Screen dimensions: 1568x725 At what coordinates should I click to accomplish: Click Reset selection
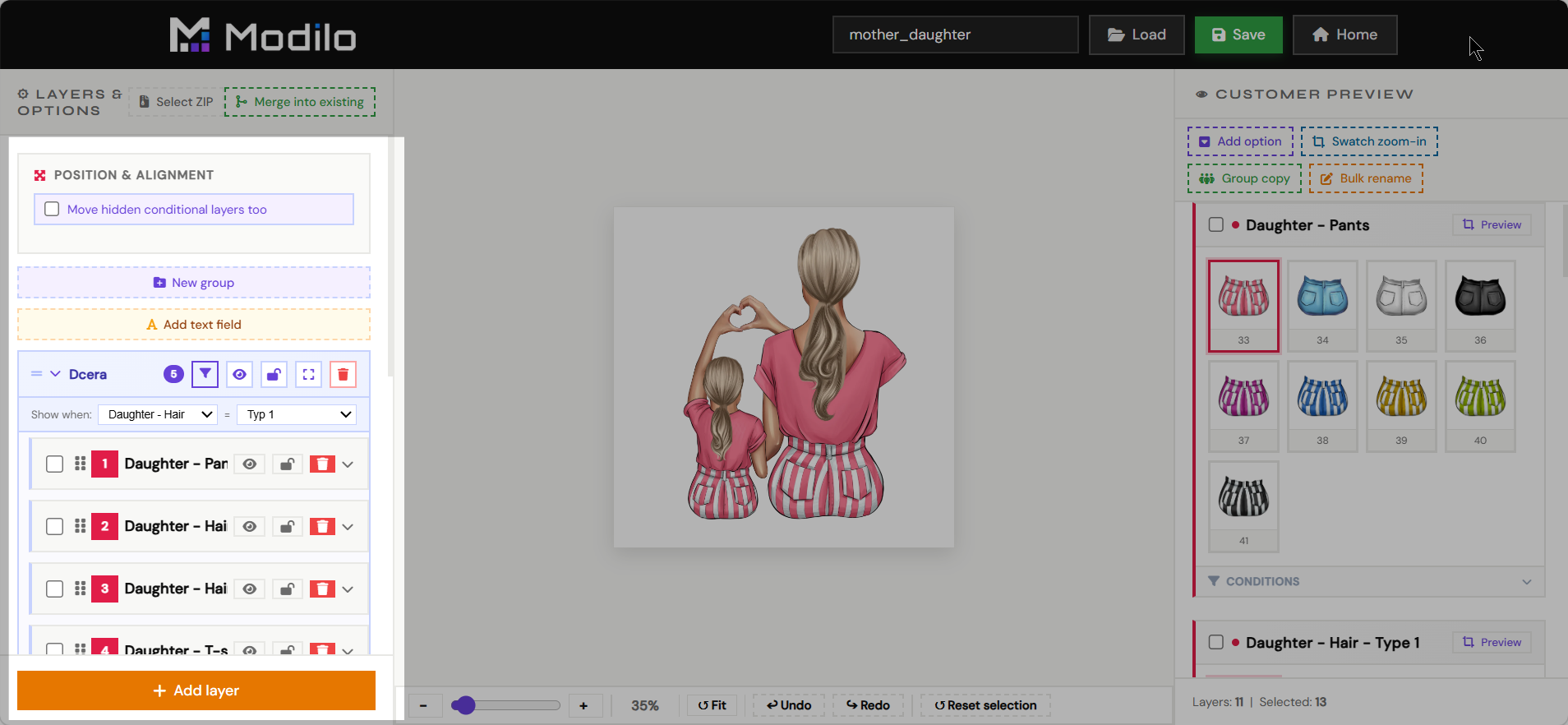[x=985, y=705]
